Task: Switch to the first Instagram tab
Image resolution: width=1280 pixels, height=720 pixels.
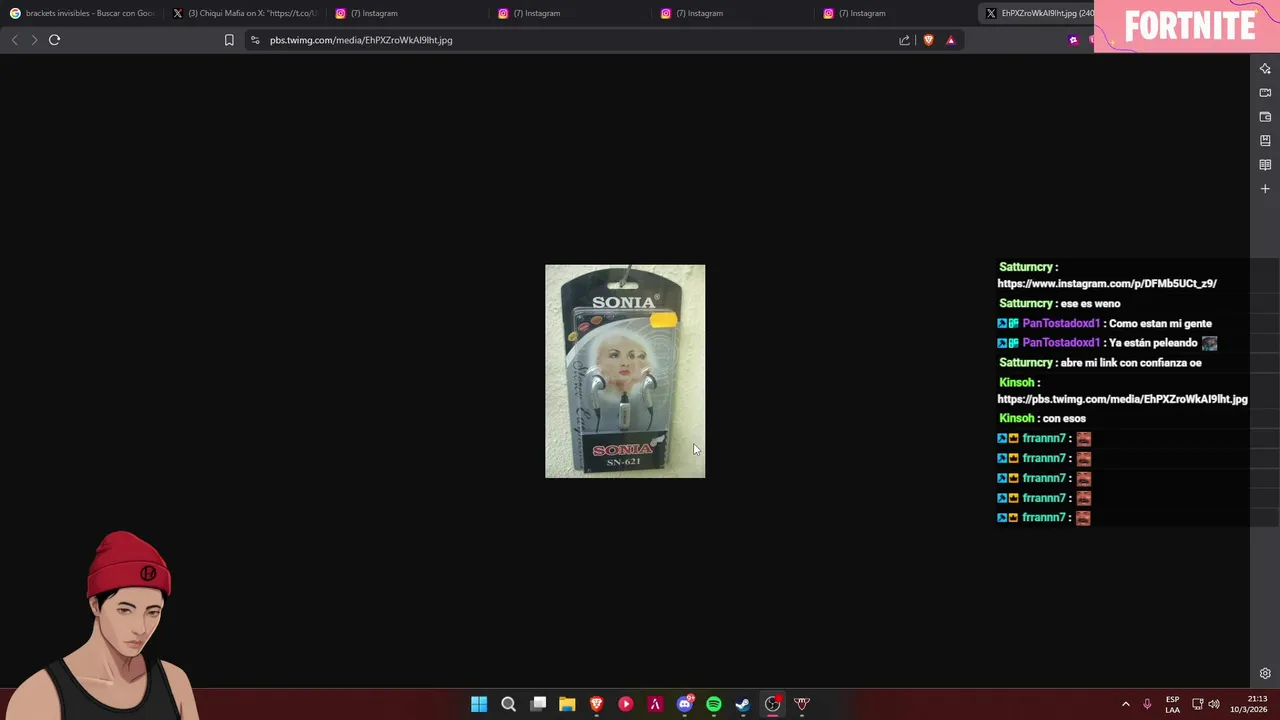Action: coord(408,13)
